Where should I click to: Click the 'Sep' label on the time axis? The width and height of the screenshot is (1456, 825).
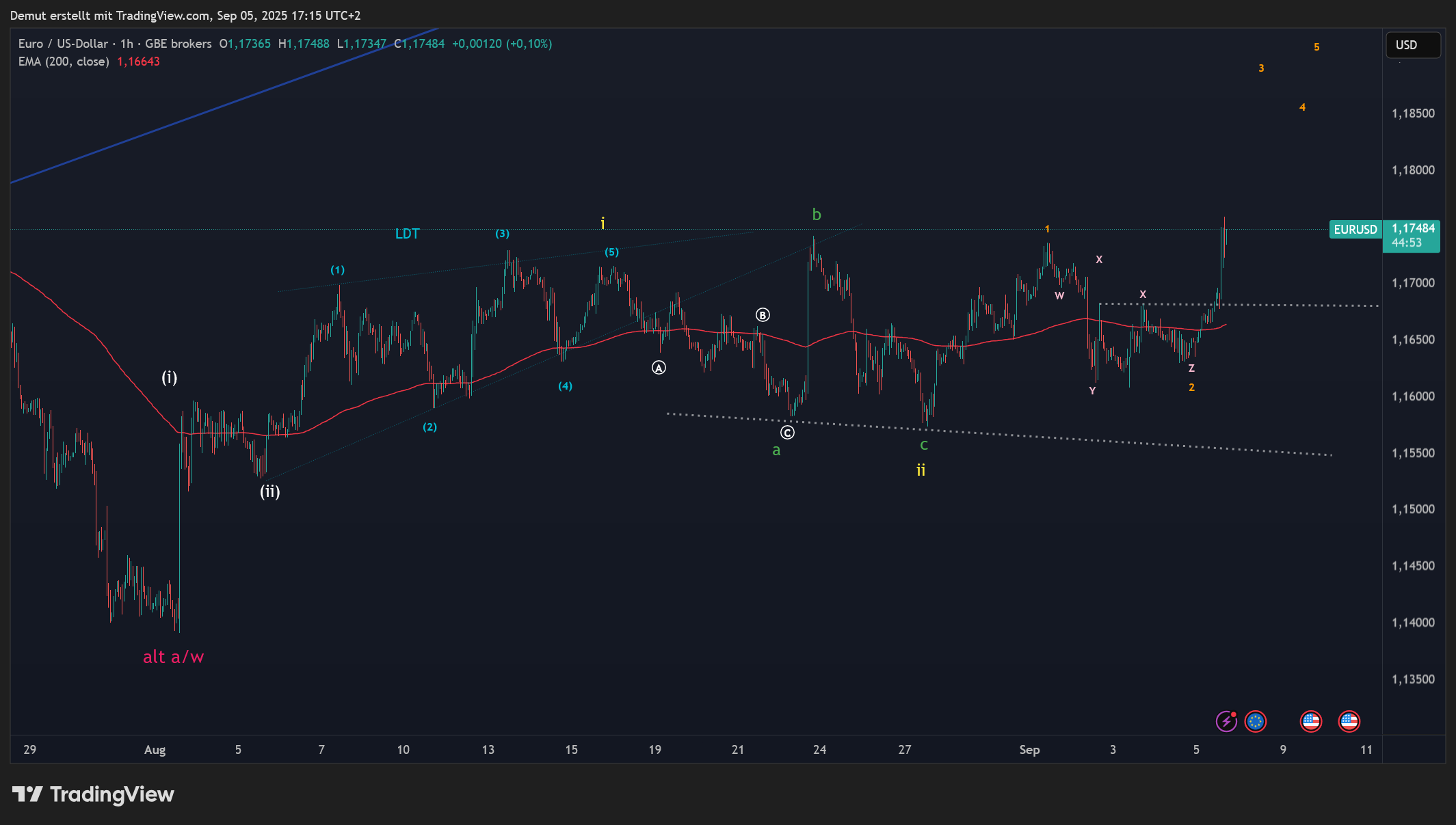coord(1029,750)
